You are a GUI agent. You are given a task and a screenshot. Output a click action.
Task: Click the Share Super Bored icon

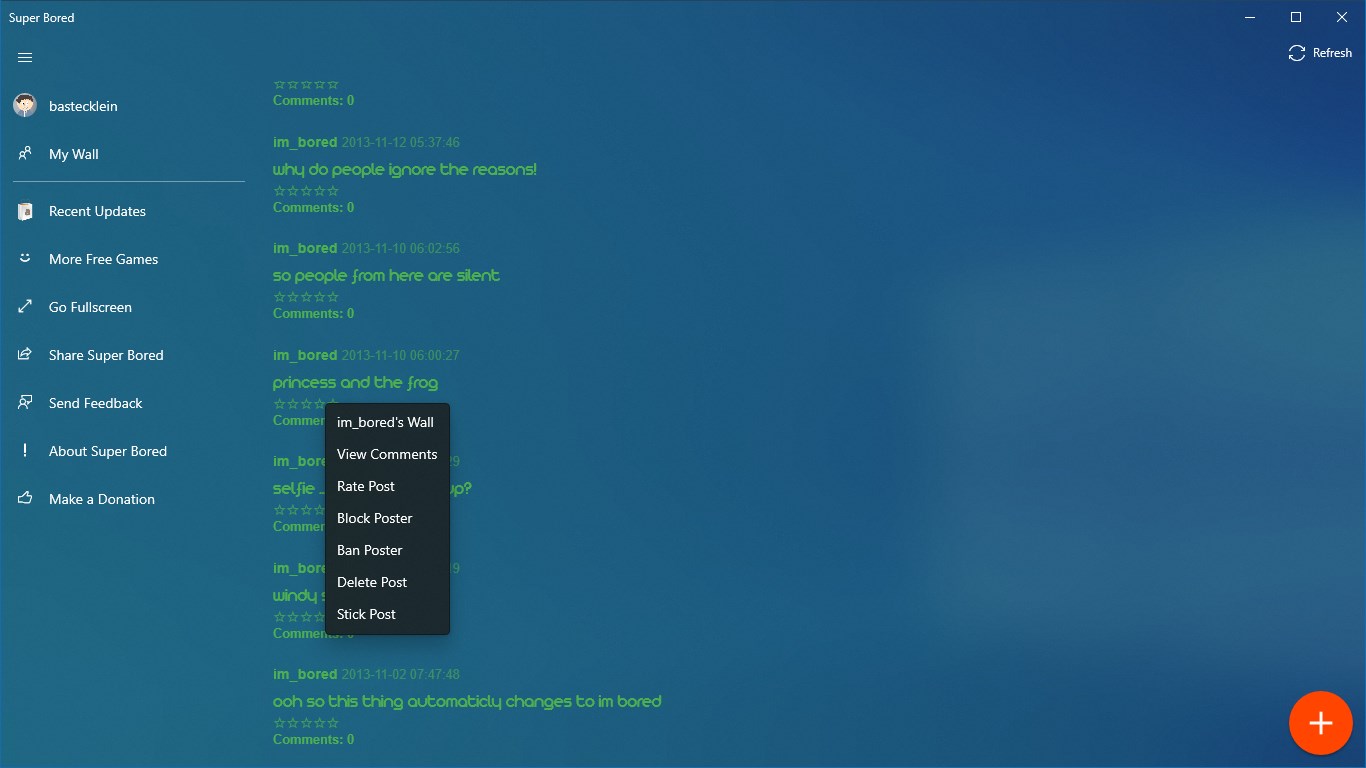[x=25, y=355]
